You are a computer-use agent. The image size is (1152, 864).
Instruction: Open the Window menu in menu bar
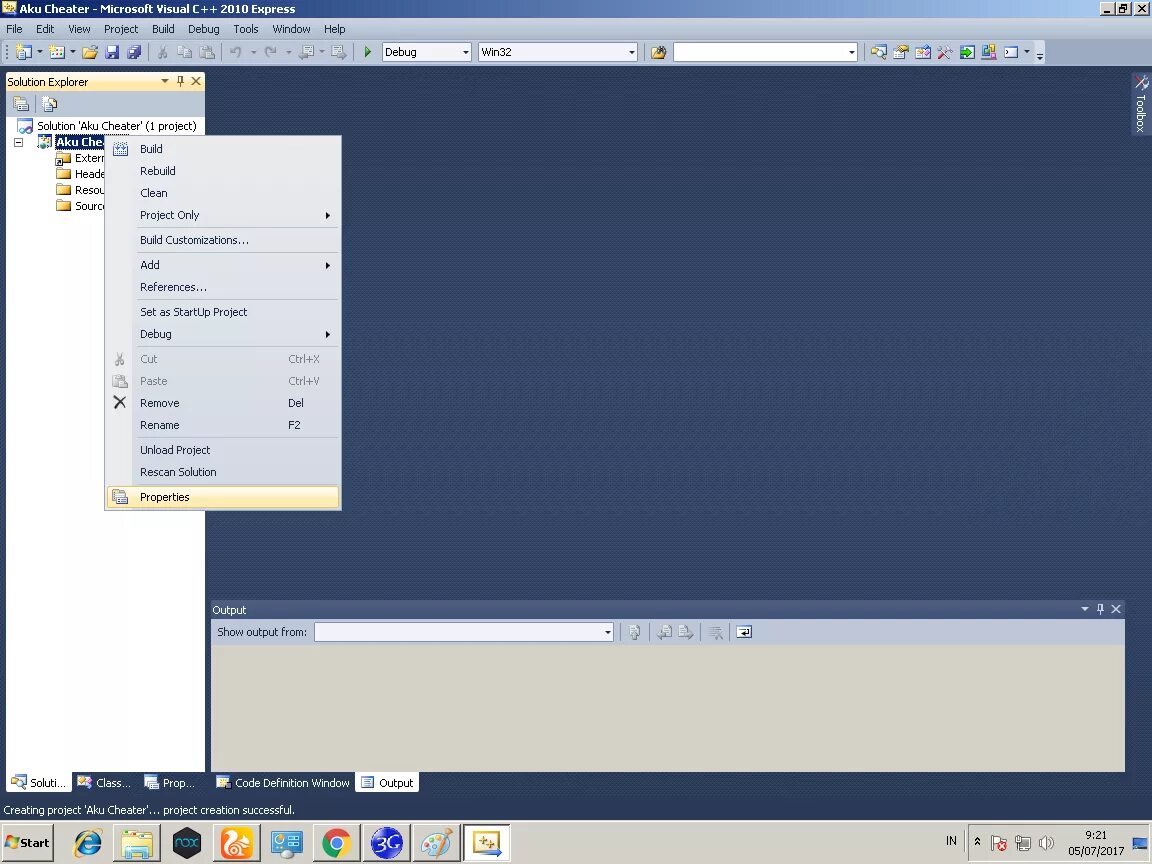pos(291,29)
